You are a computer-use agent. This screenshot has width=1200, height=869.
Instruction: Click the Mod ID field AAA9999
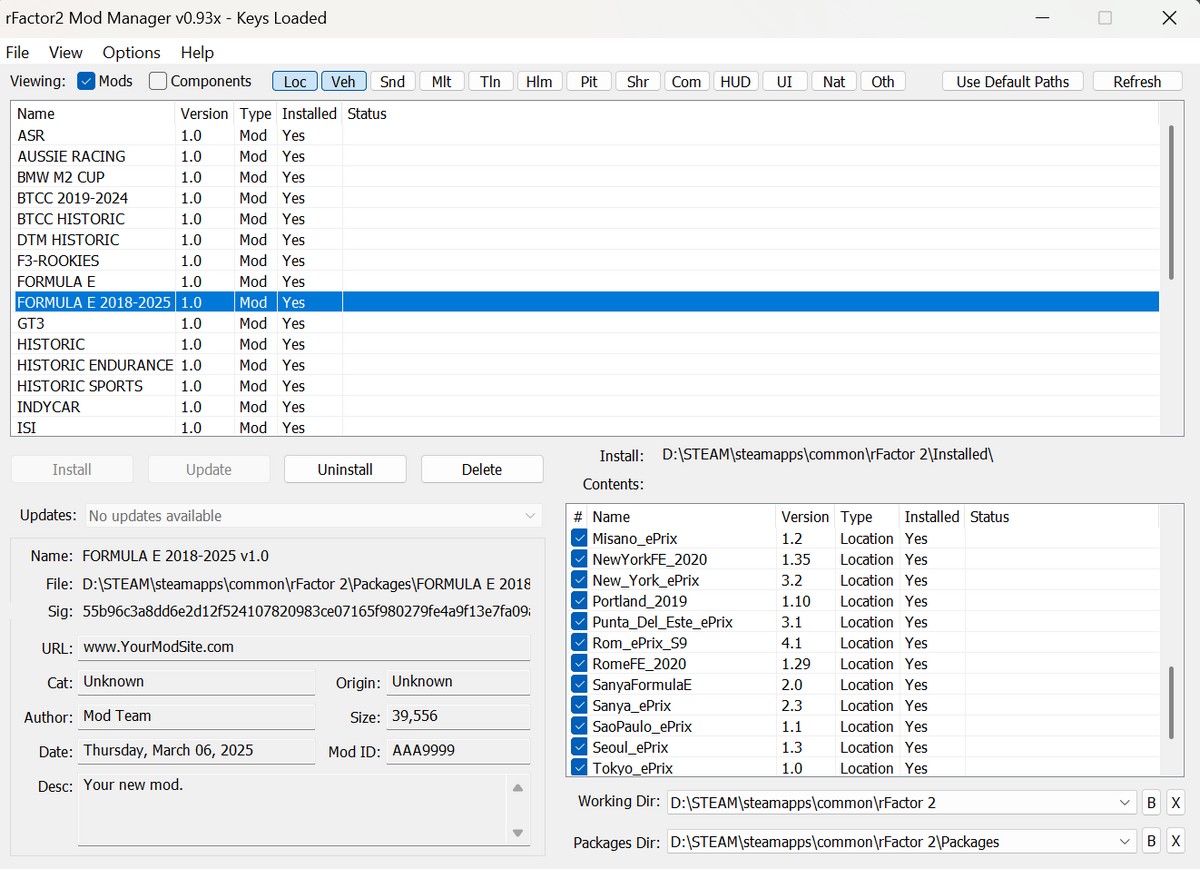(458, 750)
